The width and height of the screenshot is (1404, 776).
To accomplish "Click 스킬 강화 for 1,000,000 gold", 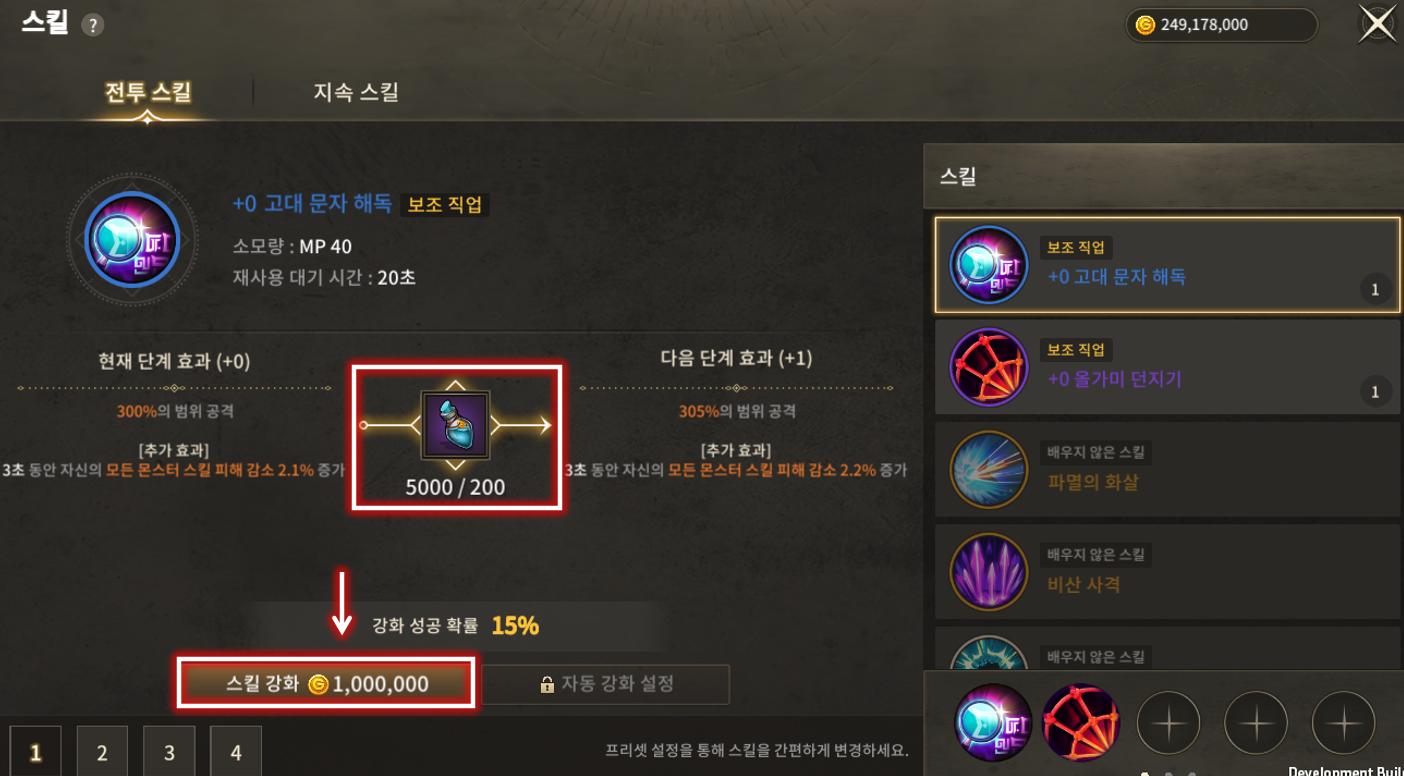I will pyautogui.click(x=326, y=684).
